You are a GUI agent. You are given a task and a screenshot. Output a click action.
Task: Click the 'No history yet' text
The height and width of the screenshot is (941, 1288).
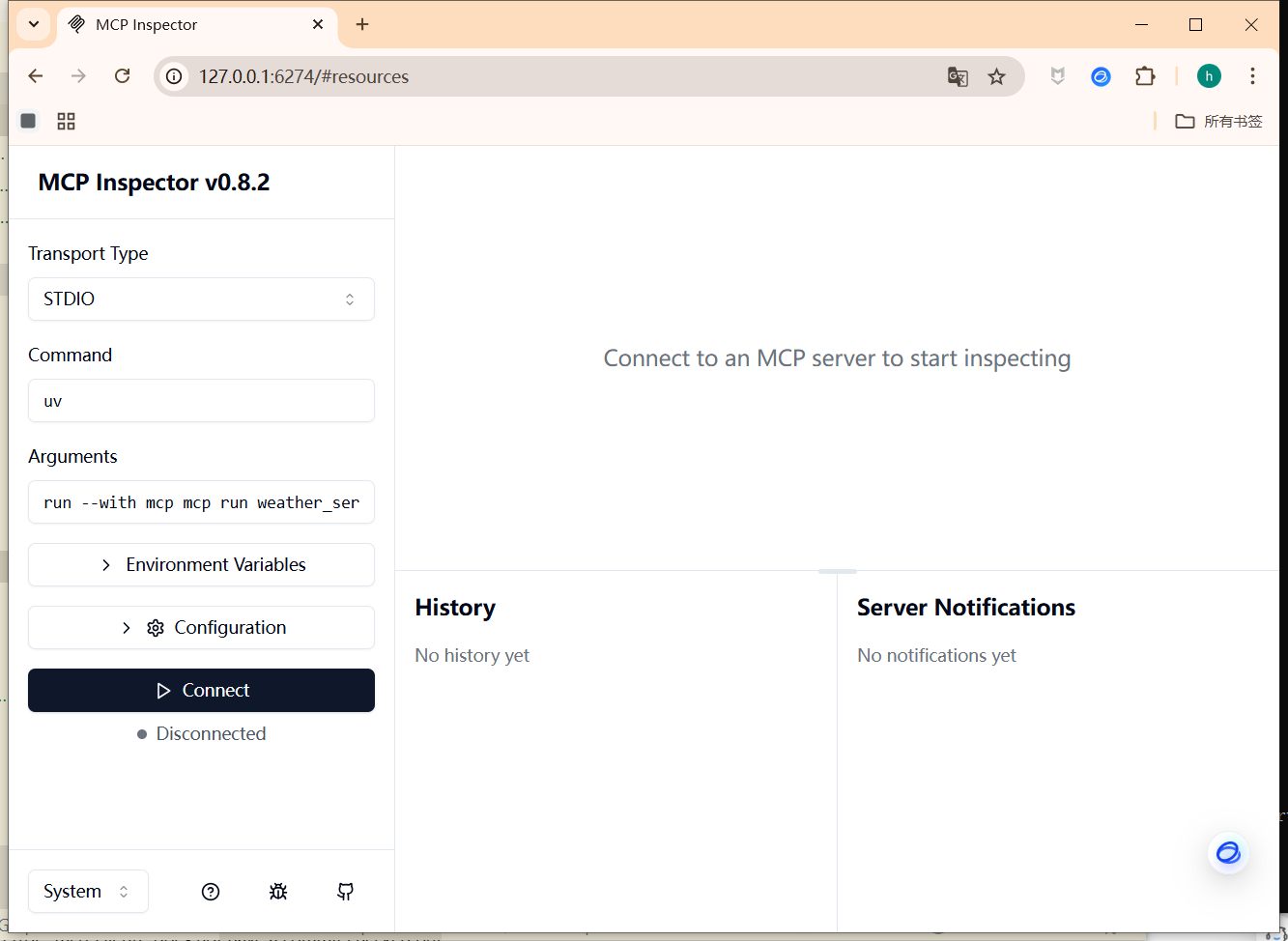(472, 655)
